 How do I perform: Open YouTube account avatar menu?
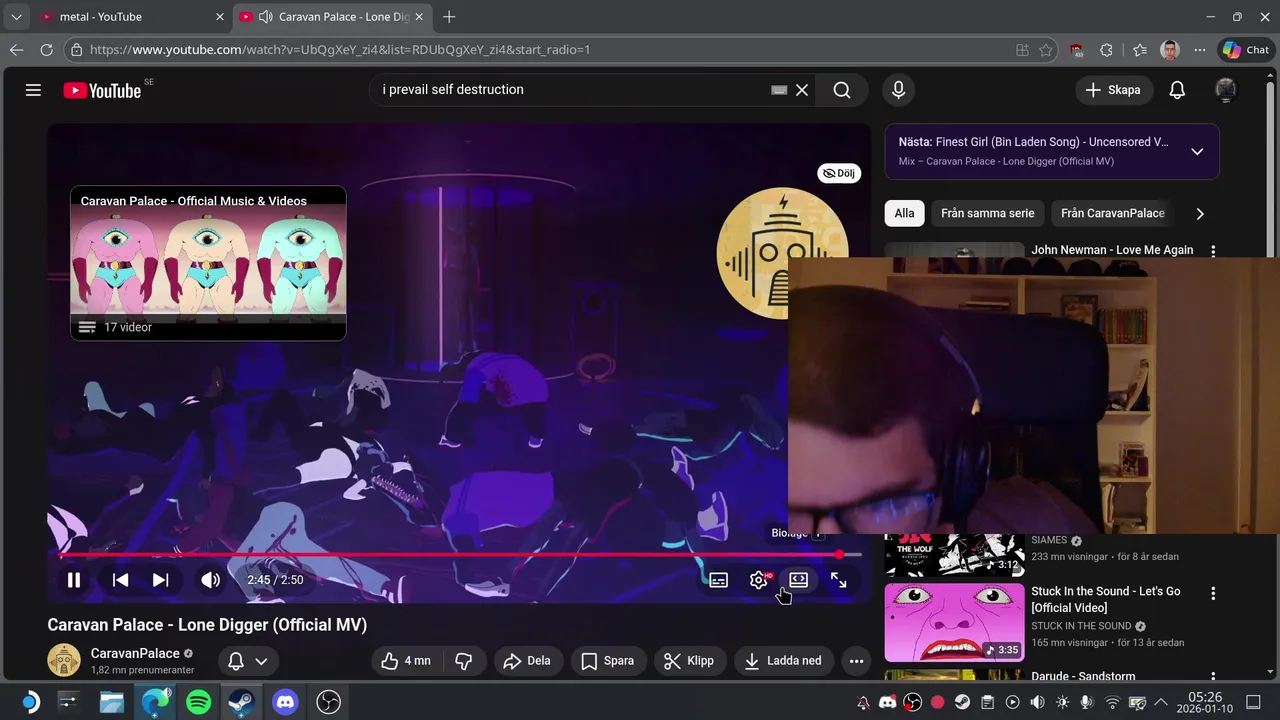click(x=1225, y=90)
